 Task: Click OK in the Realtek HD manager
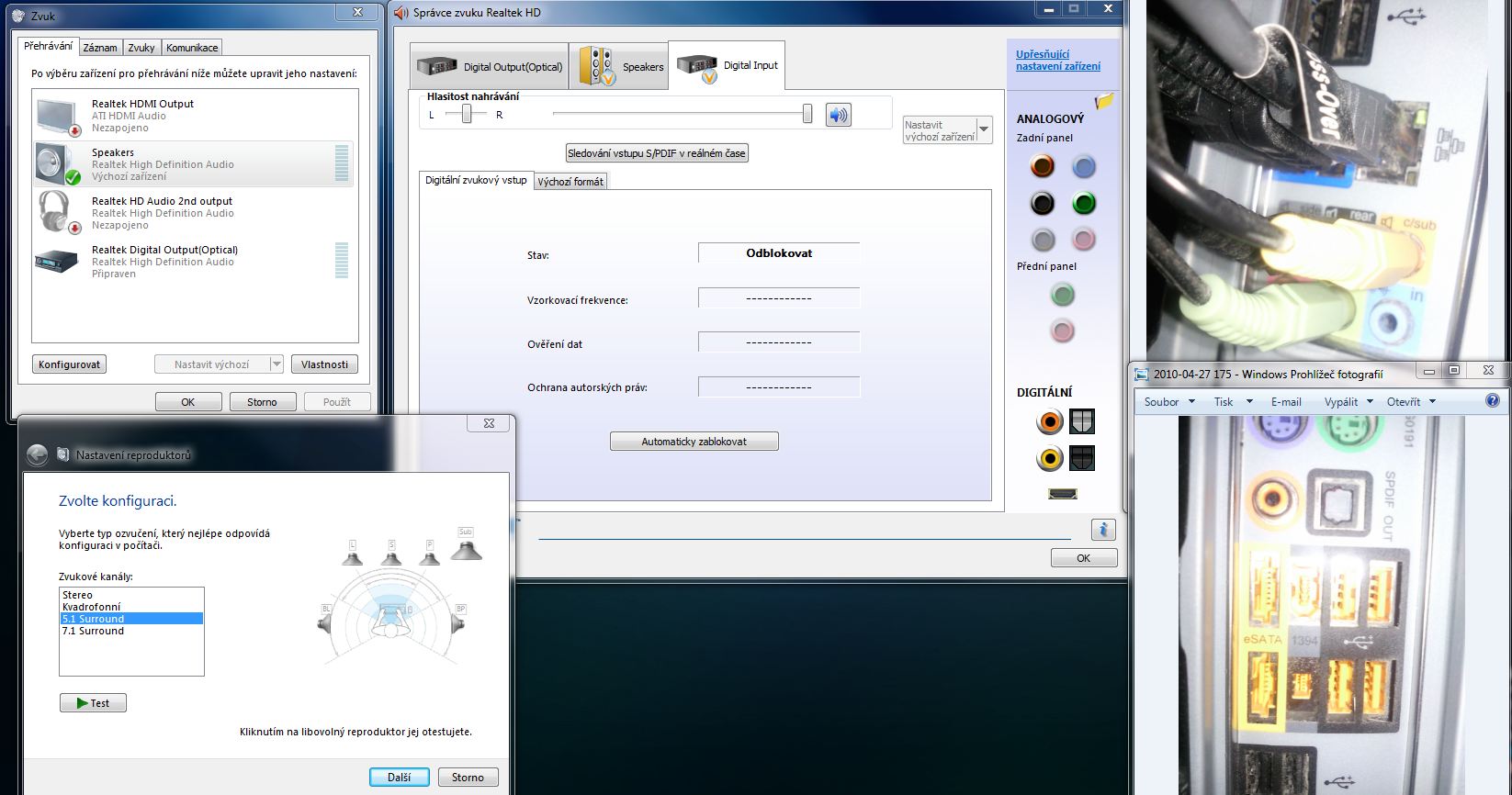[x=1084, y=558]
